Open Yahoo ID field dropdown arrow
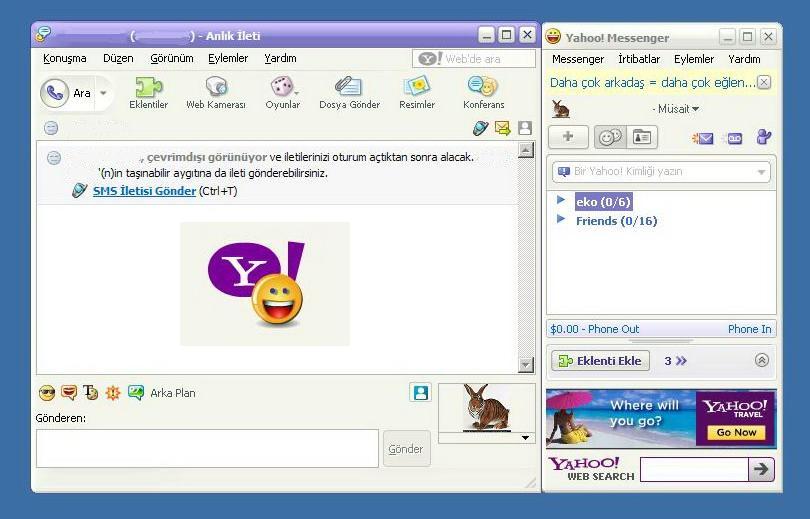The height and width of the screenshot is (519, 810). click(x=761, y=172)
